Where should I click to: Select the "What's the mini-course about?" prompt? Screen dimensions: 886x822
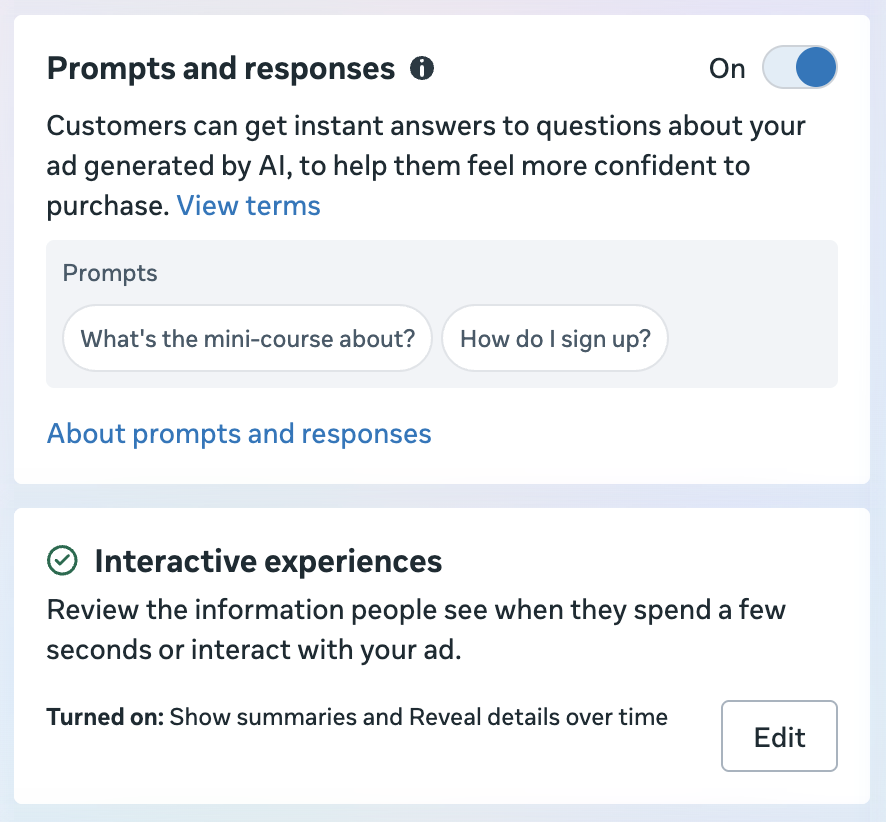247,338
